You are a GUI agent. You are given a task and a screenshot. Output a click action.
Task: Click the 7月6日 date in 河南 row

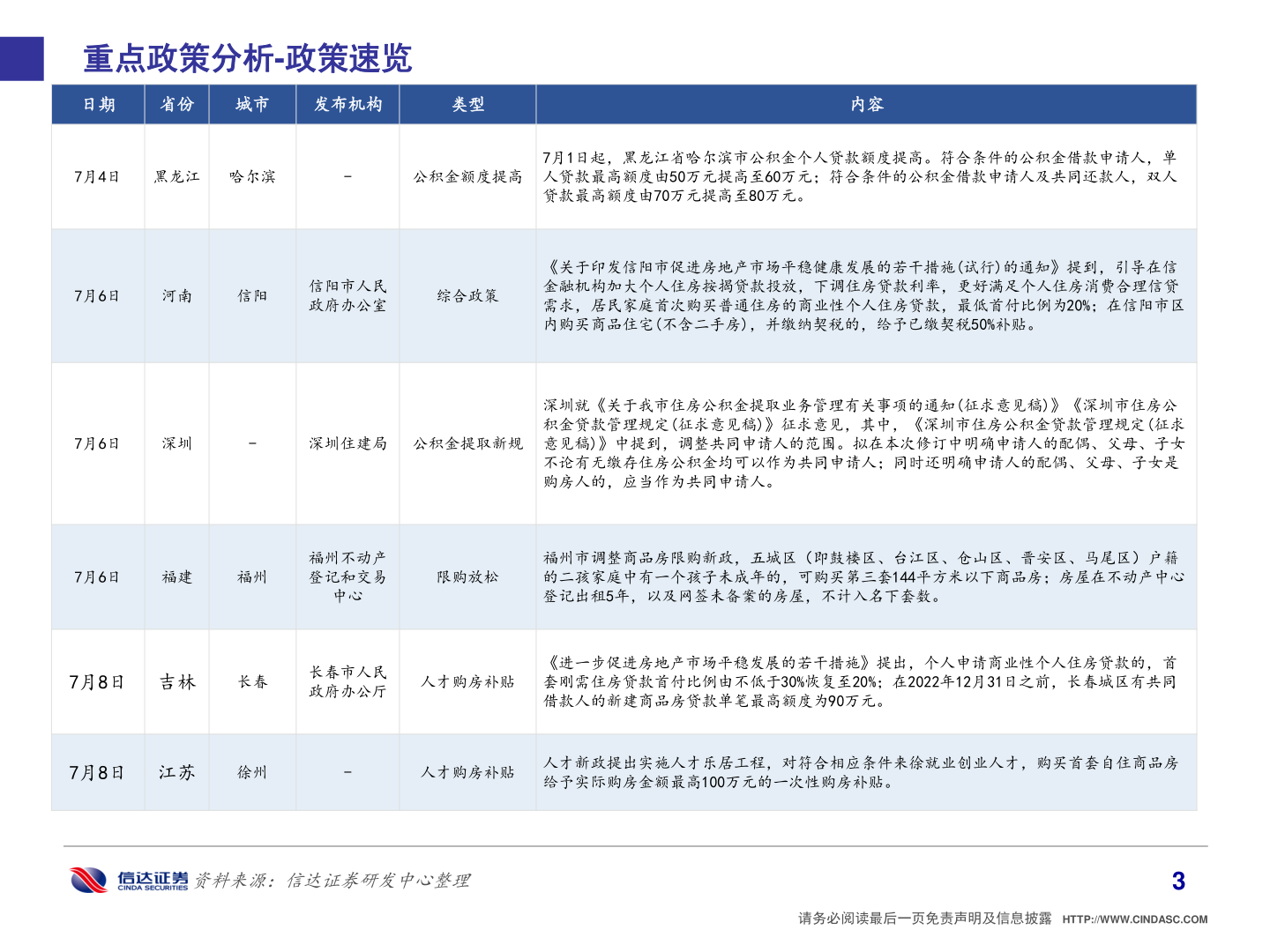tap(97, 295)
